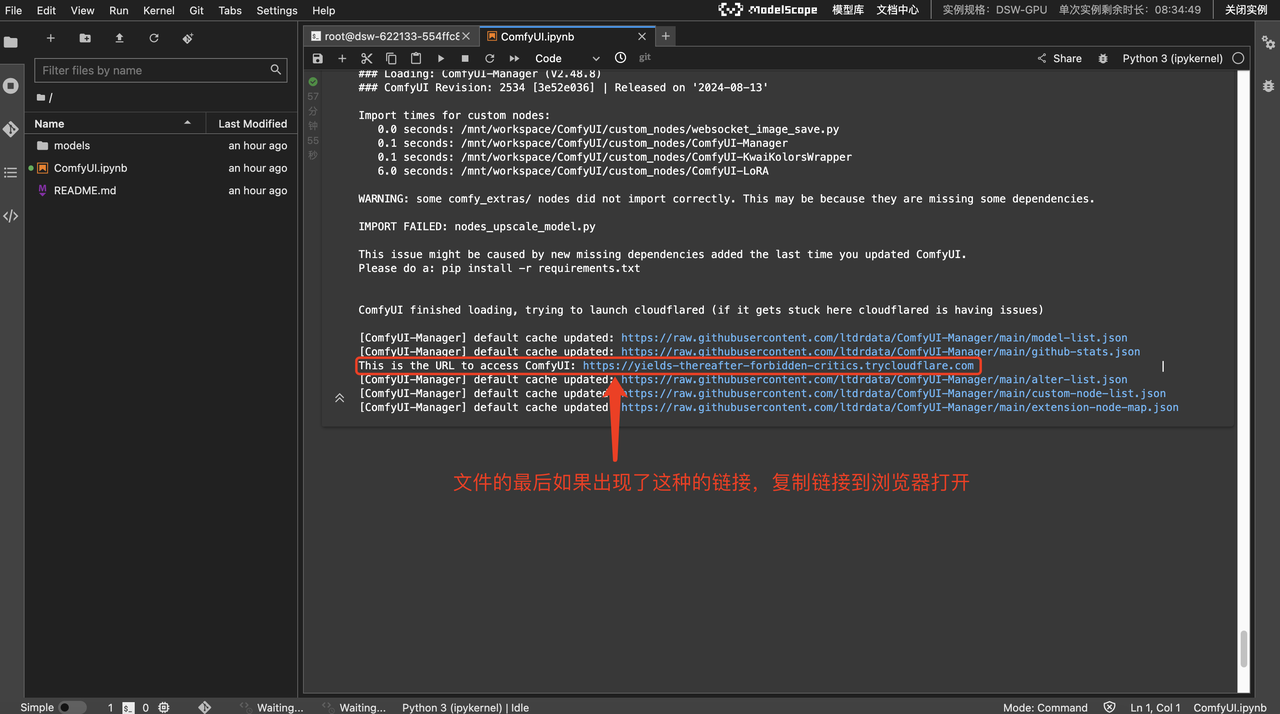Close the root@dsw terminal tab
1280x714 pixels.
467,36
